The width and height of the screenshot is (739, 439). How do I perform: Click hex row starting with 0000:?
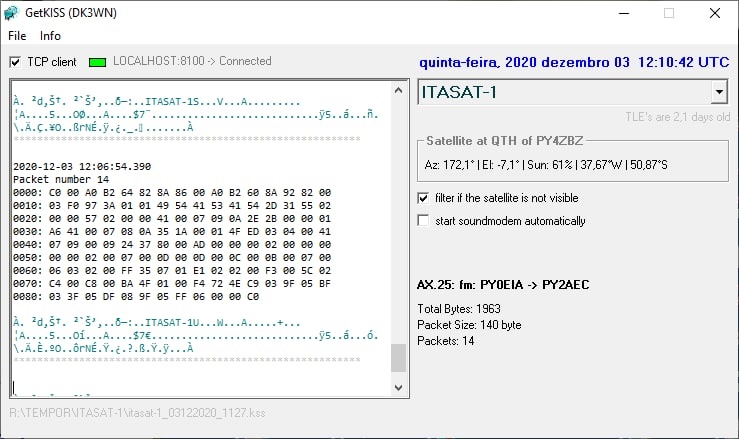pos(172,193)
